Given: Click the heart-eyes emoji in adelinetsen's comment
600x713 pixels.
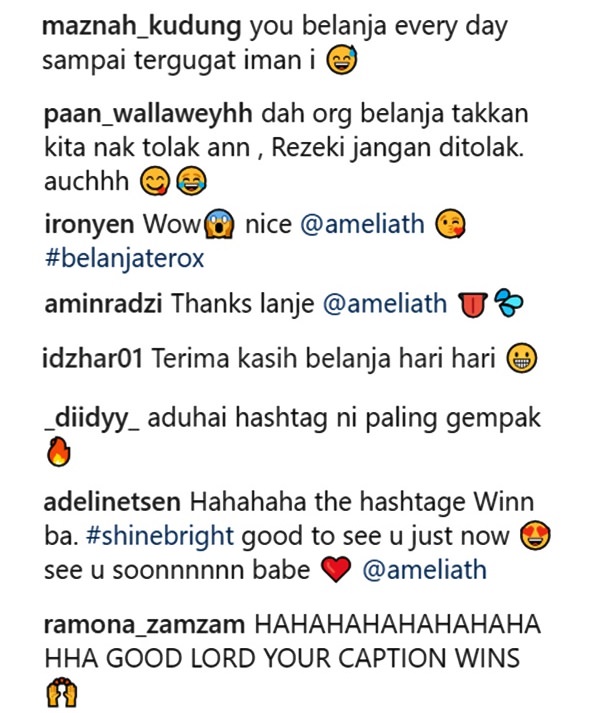Looking at the screenshot, I should pos(535,536).
